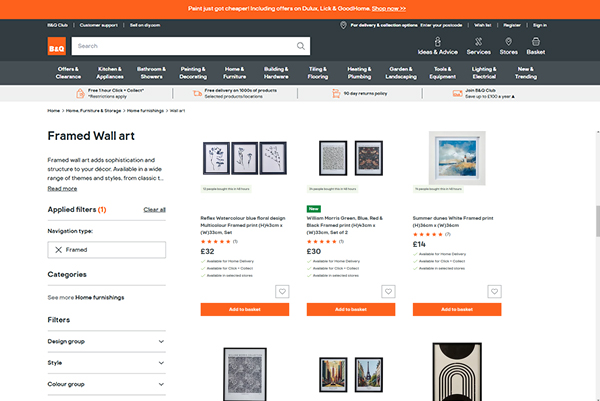Open the Kitchen & Appliances menu
600x401 pixels.
[x=110, y=73]
